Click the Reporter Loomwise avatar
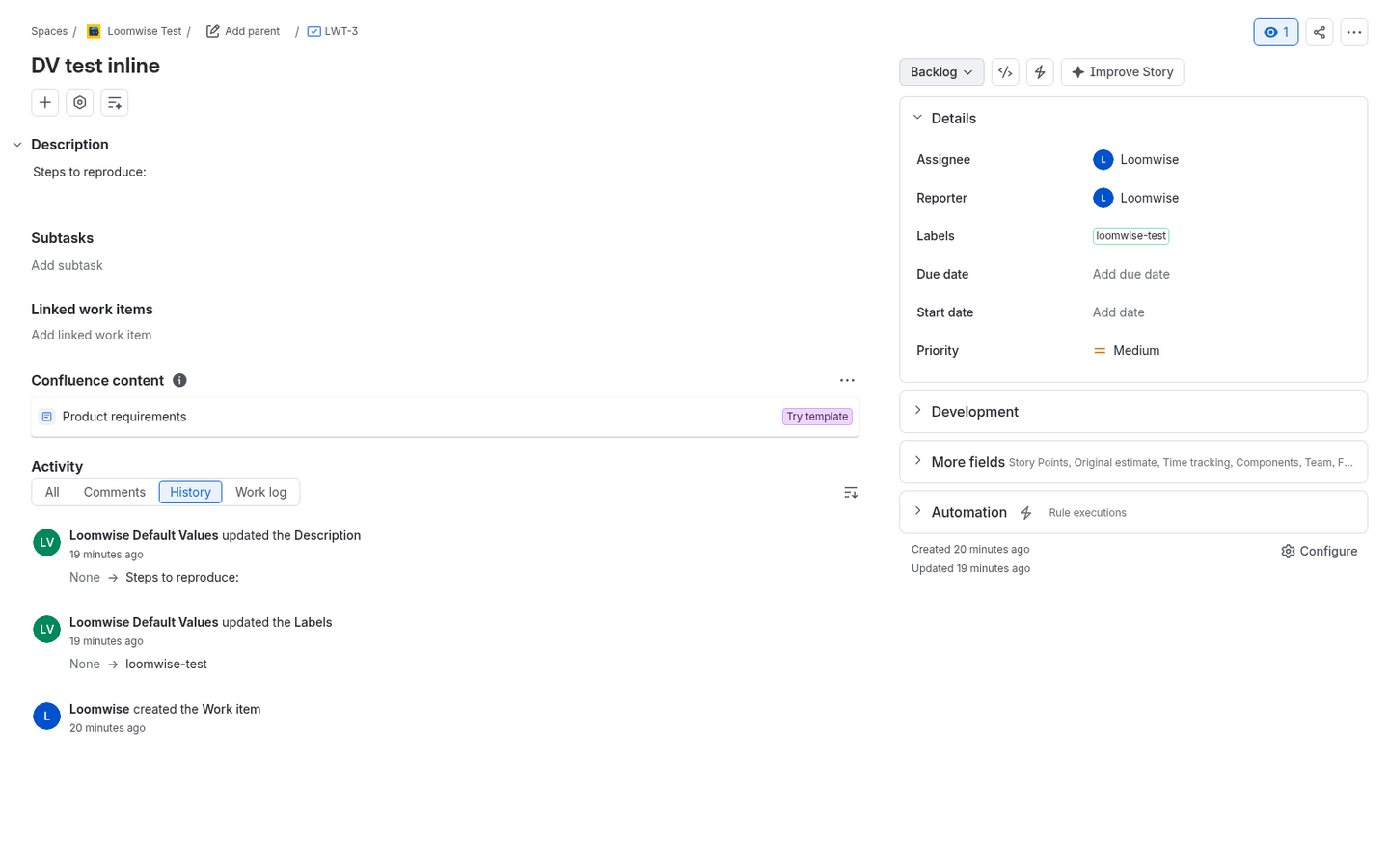 point(1103,198)
